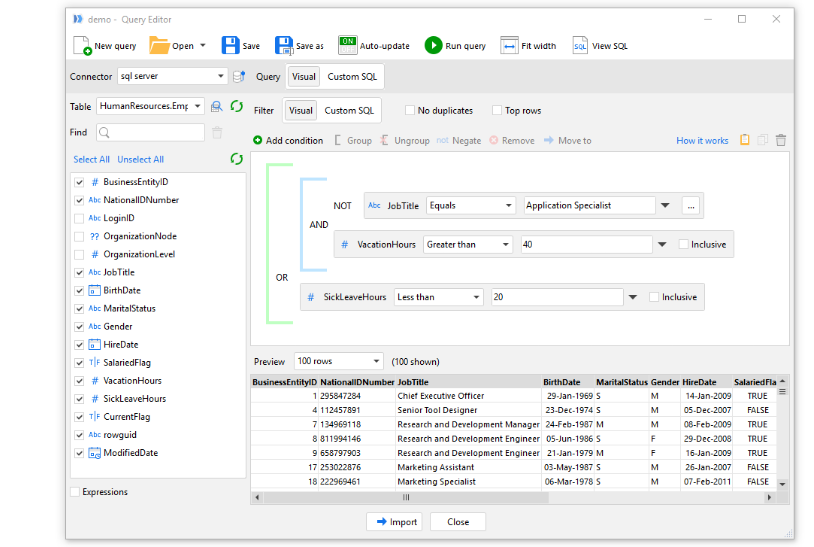Viewport: 814px width, 547px height.
Task: Enable the No duplicates checkbox
Action: 410,111
